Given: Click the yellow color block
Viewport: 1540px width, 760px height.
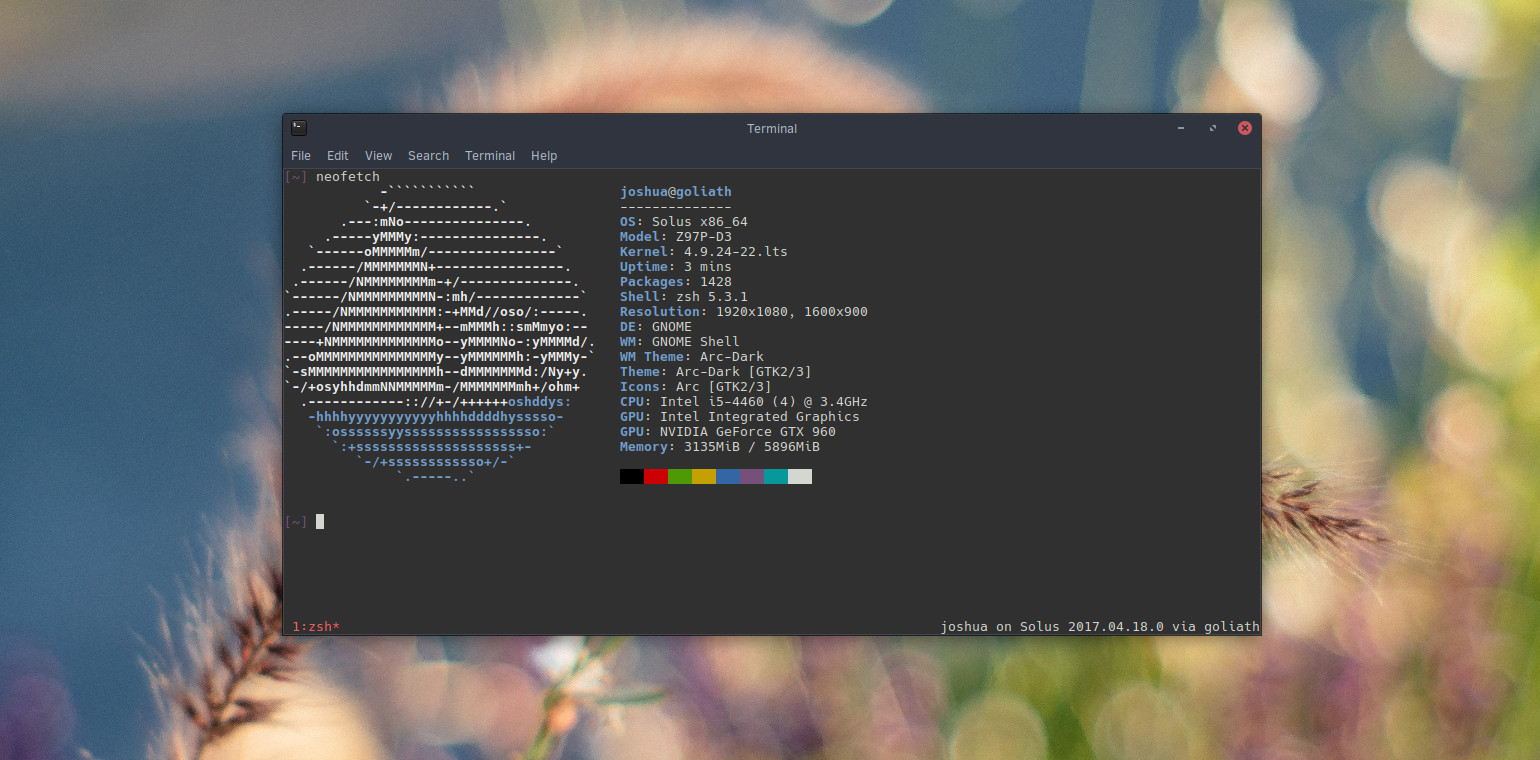Looking at the screenshot, I should [x=704, y=477].
